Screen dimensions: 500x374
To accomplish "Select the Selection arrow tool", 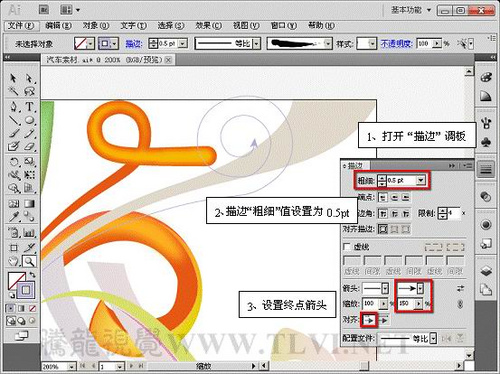I will [13, 78].
